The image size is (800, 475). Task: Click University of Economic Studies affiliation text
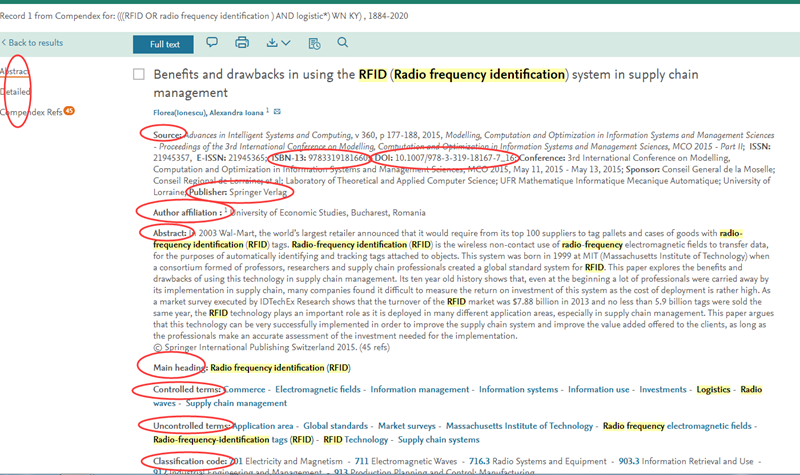328,213
